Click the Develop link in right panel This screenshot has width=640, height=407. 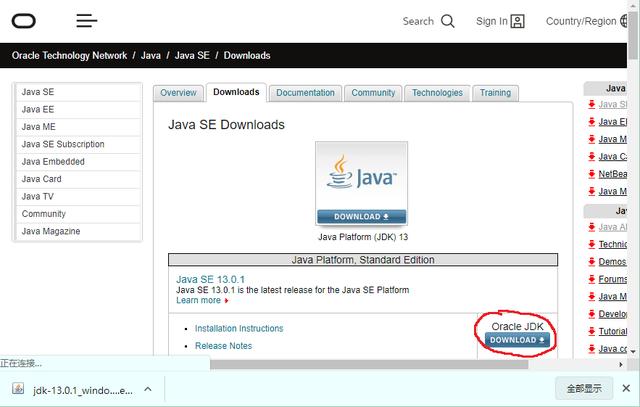pos(613,314)
